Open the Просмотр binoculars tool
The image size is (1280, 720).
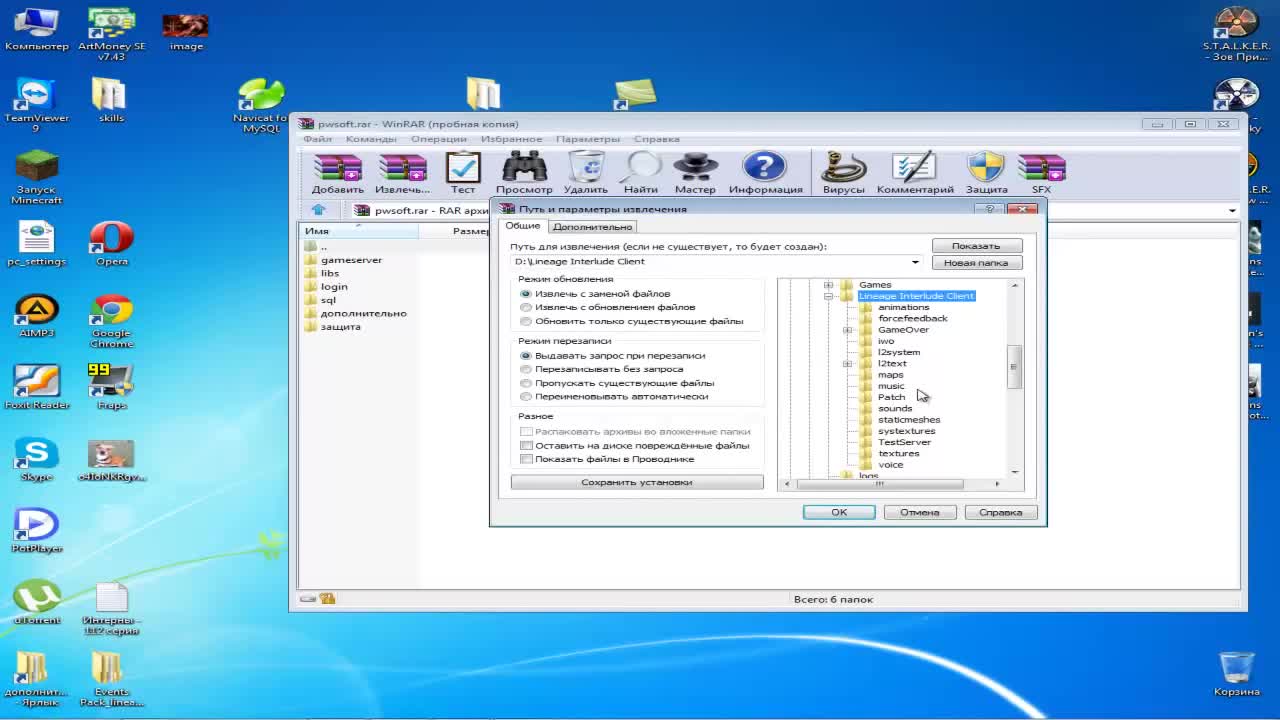pyautogui.click(x=524, y=172)
